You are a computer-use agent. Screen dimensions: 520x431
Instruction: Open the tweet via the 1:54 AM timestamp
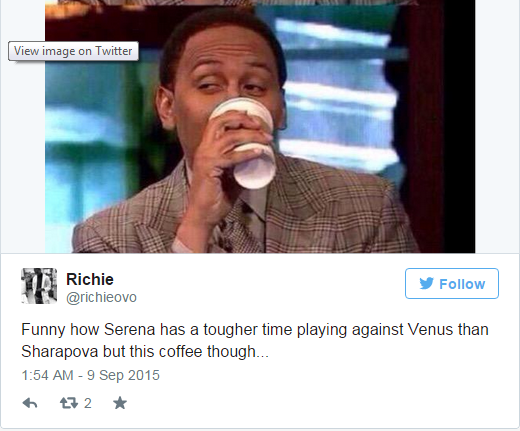47,375
